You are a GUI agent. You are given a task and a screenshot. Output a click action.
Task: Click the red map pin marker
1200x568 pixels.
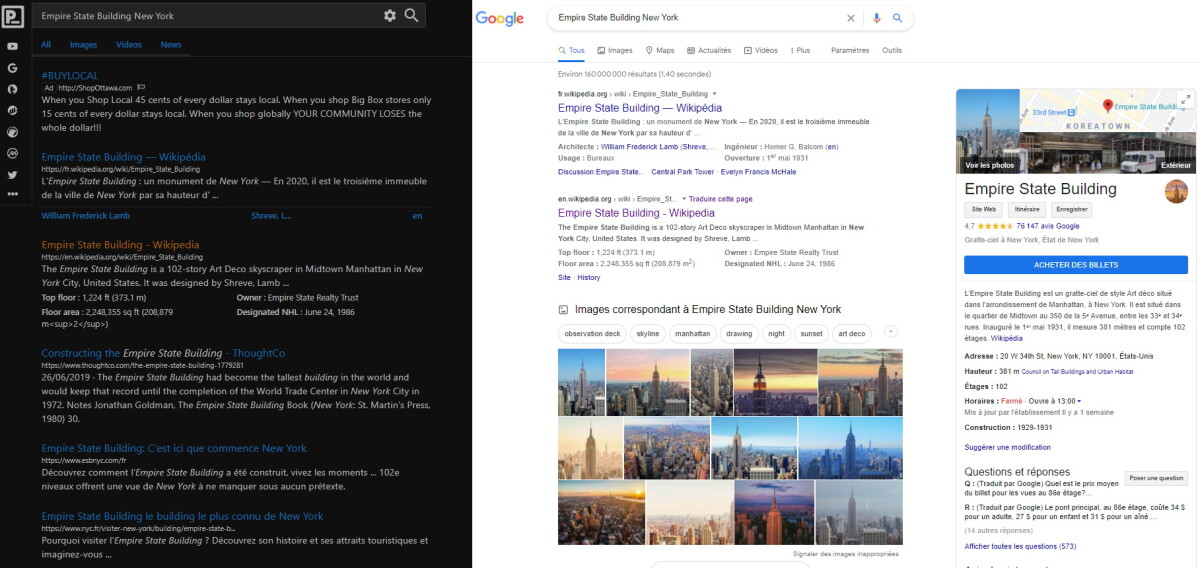[x=1107, y=106]
